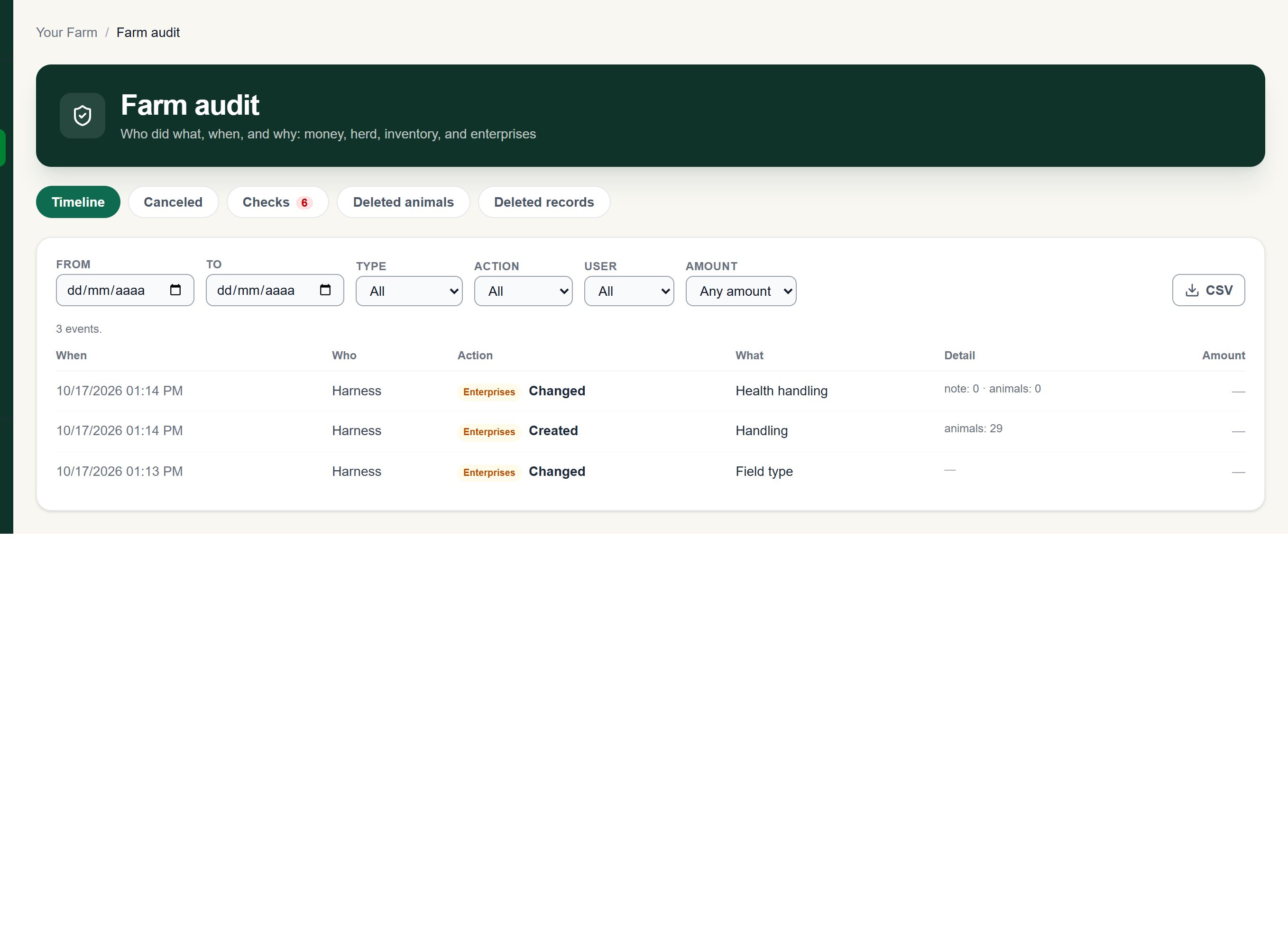1288x948 pixels.
Task: Focus the FROM date input field
Action: [x=125, y=290]
